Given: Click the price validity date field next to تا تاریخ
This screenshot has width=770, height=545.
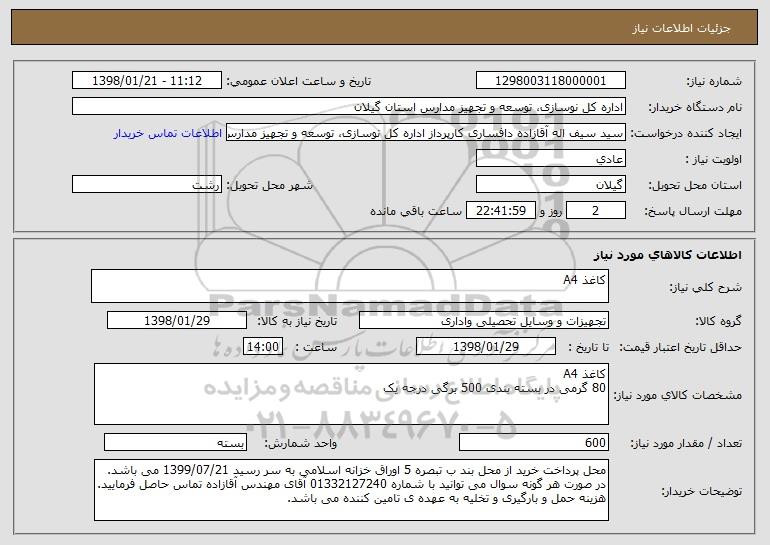Looking at the screenshot, I should click(x=486, y=347).
